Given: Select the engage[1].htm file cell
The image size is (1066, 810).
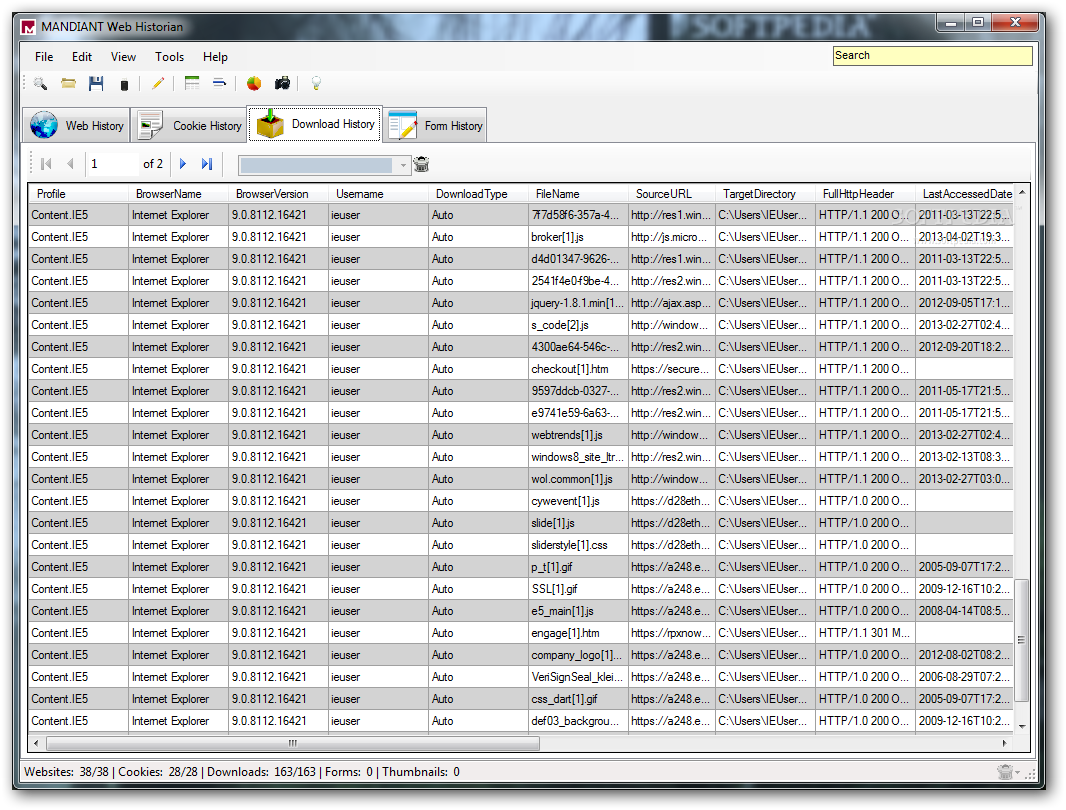Looking at the screenshot, I should 578,633.
